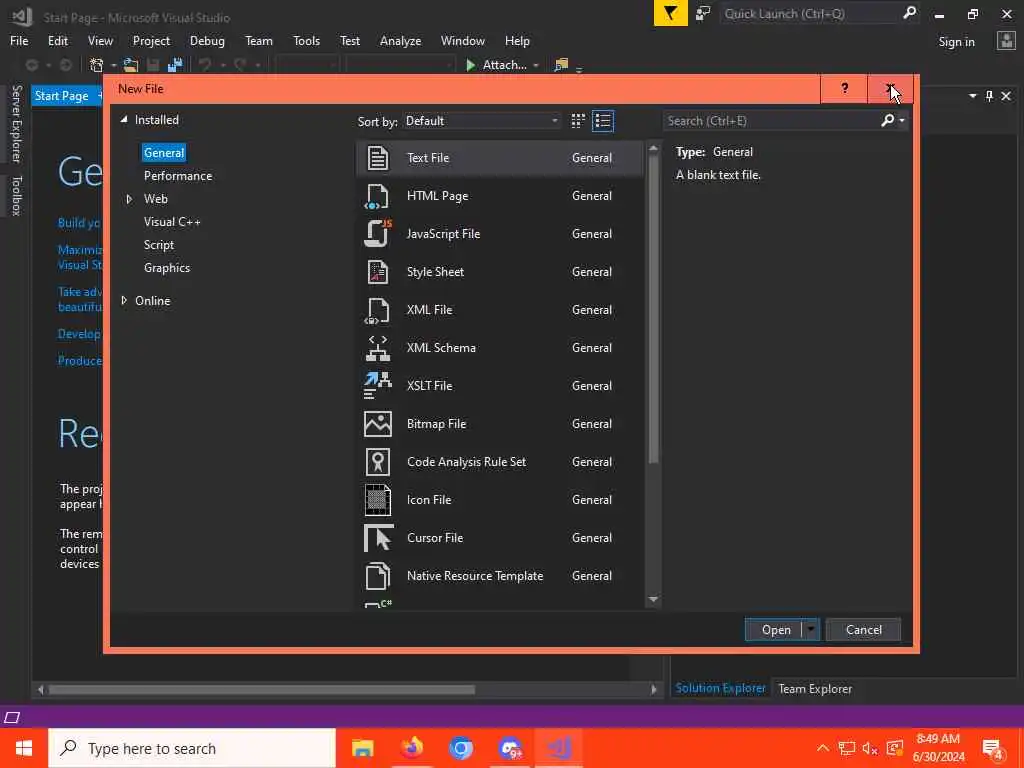Image resolution: width=1024 pixels, height=768 pixels.
Task: Open File Explorer from the taskbar
Action: [x=362, y=748]
